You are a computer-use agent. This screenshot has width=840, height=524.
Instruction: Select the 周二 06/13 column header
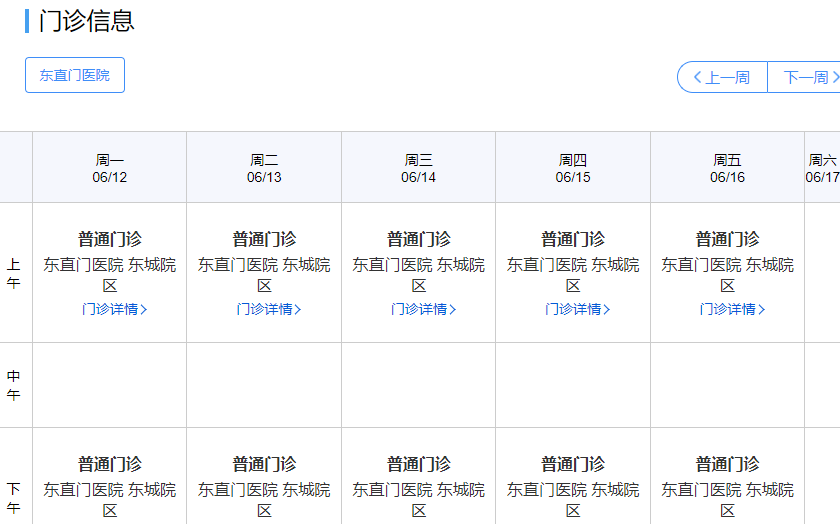(x=264, y=168)
